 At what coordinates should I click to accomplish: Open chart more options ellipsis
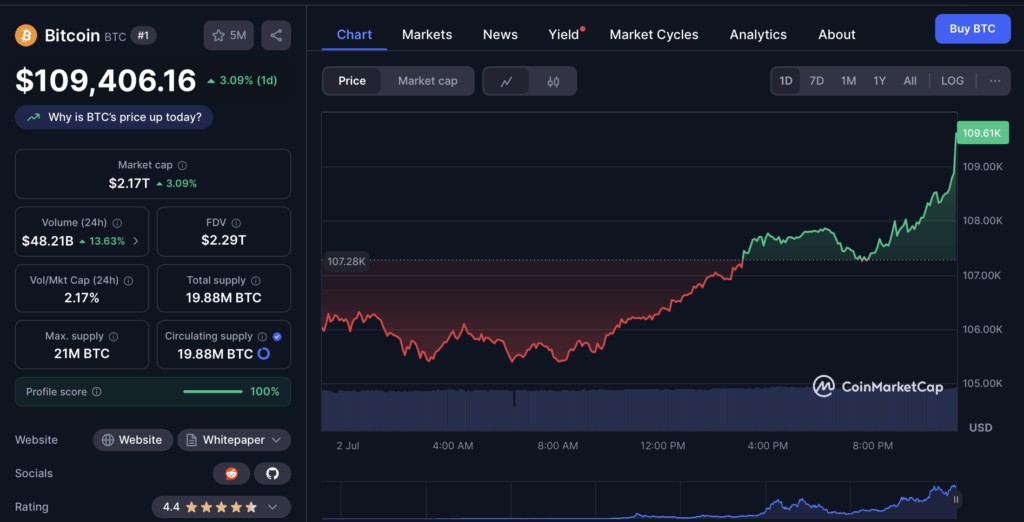point(995,81)
